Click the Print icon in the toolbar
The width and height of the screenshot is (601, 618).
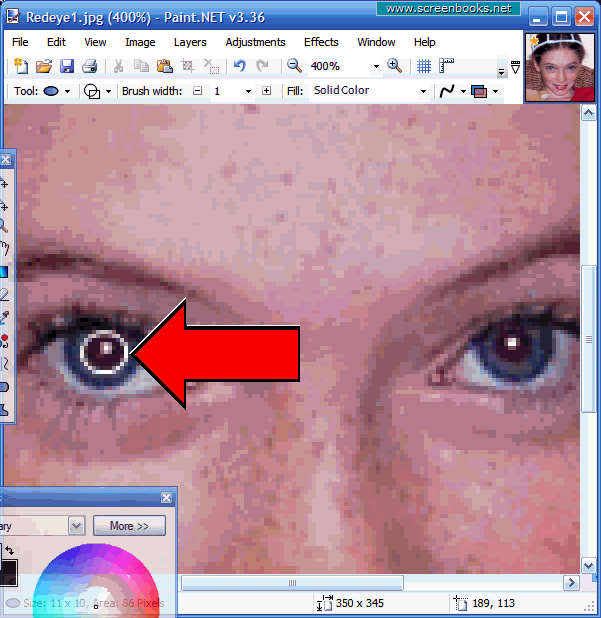tap(89, 66)
